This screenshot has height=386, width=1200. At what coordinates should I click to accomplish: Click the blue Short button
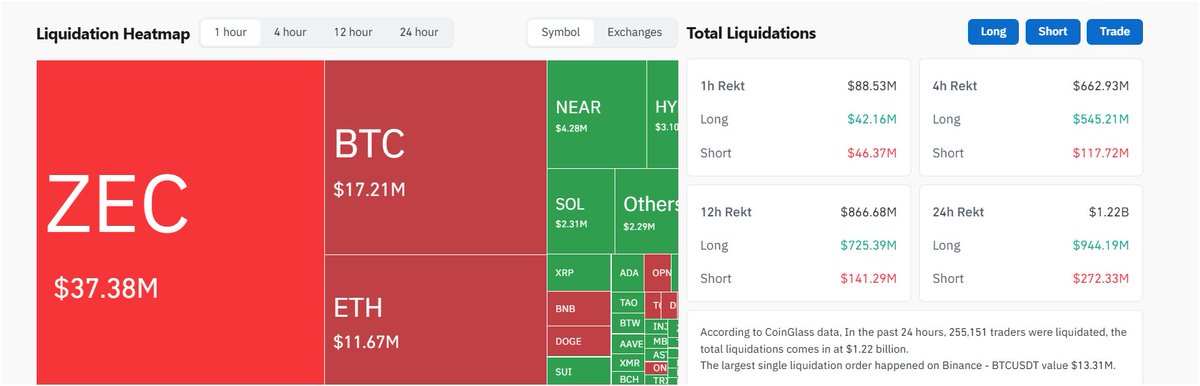coord(1052,32)
